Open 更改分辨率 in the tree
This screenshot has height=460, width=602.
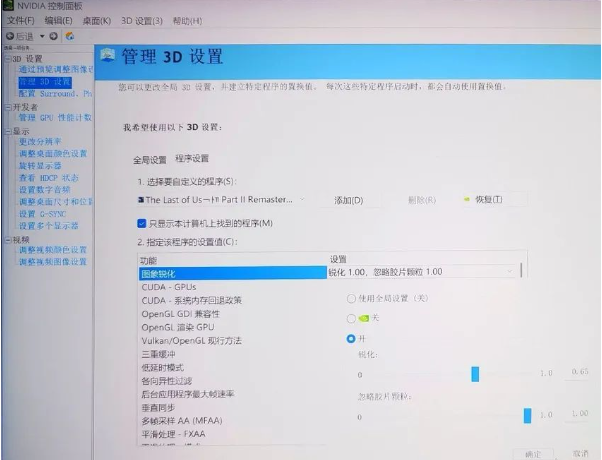[x=40, y=142]
